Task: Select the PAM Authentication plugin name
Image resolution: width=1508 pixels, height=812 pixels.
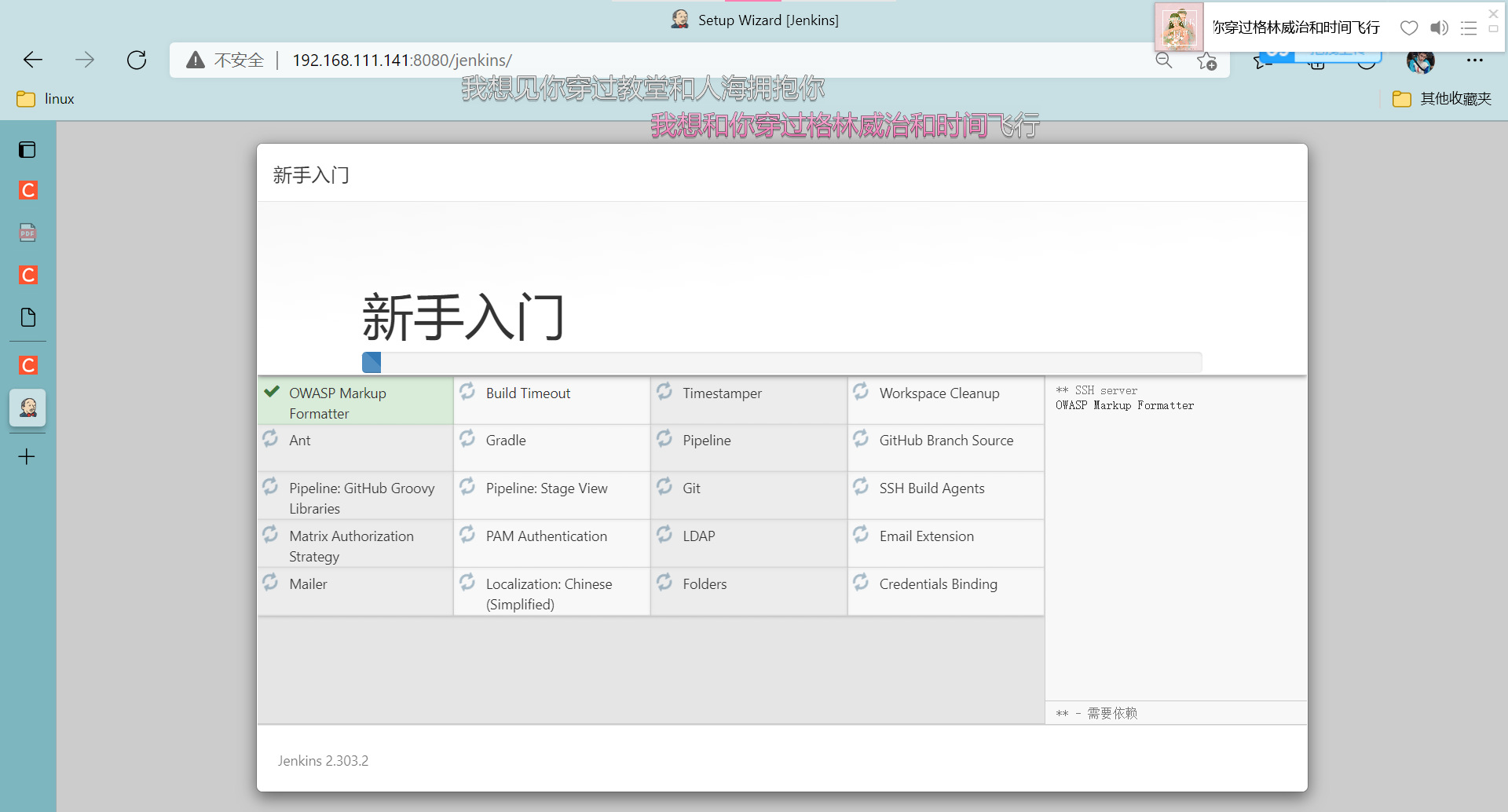Action: tap(547, 536)
